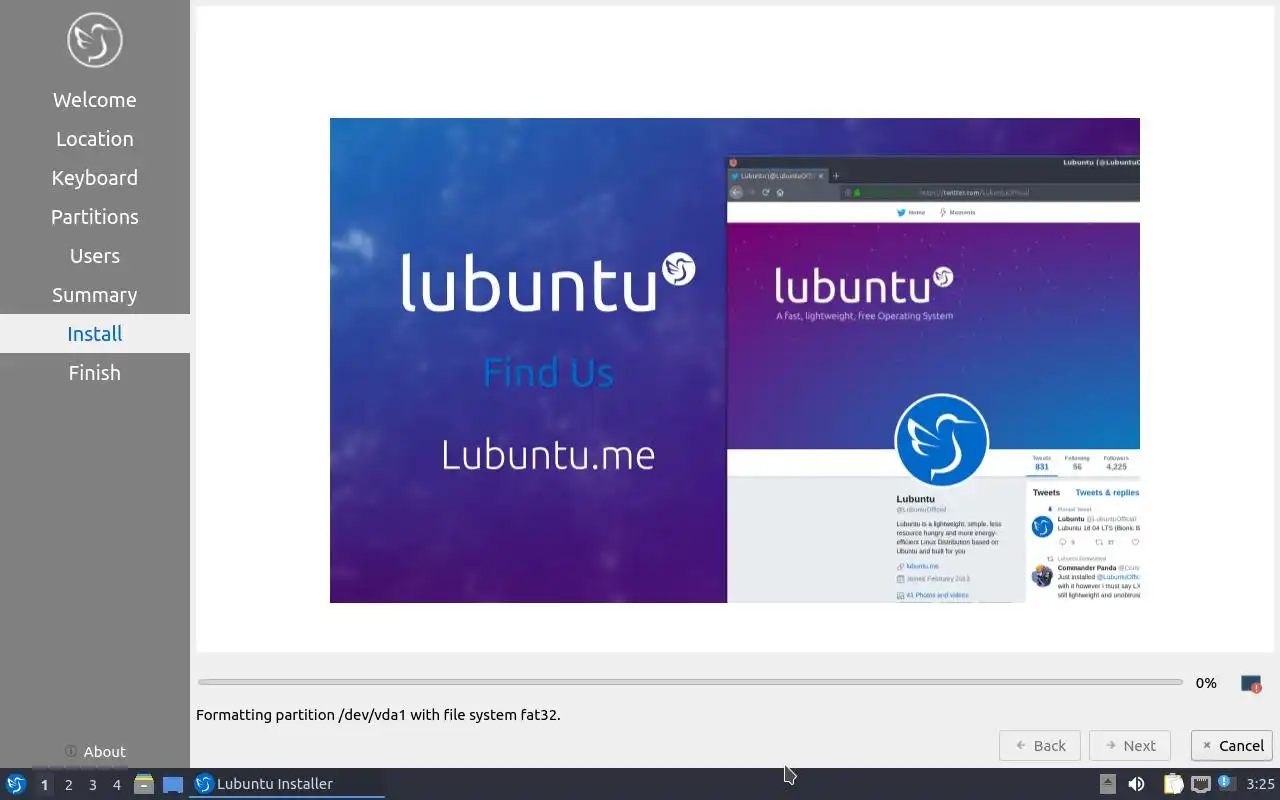
Task: Select the Keyboard step in sidebar
Action: (x=95, y=178)
